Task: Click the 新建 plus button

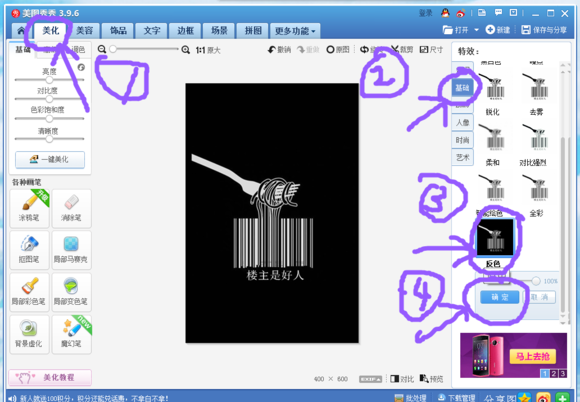Action: point(498,30)
